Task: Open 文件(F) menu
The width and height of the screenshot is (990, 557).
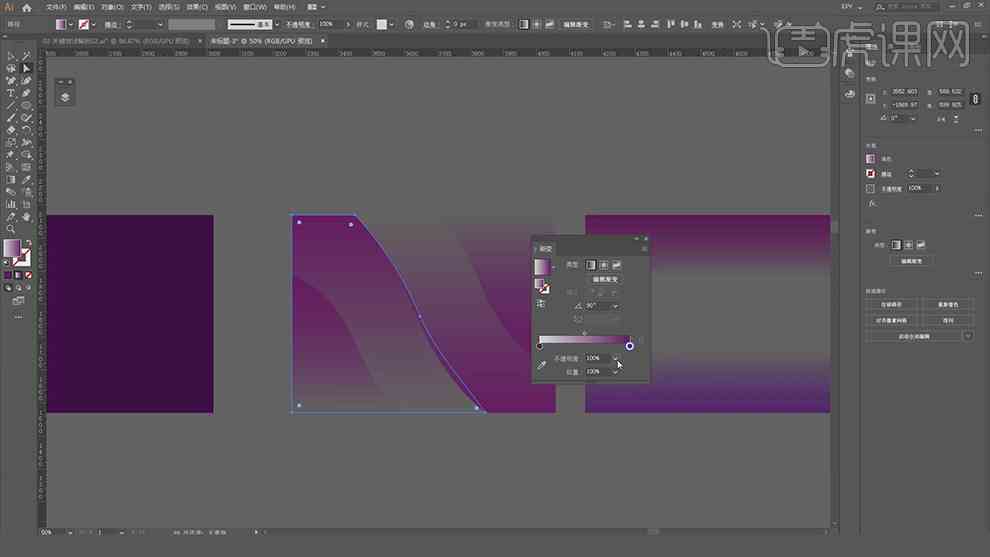Action: pos(56,7)
